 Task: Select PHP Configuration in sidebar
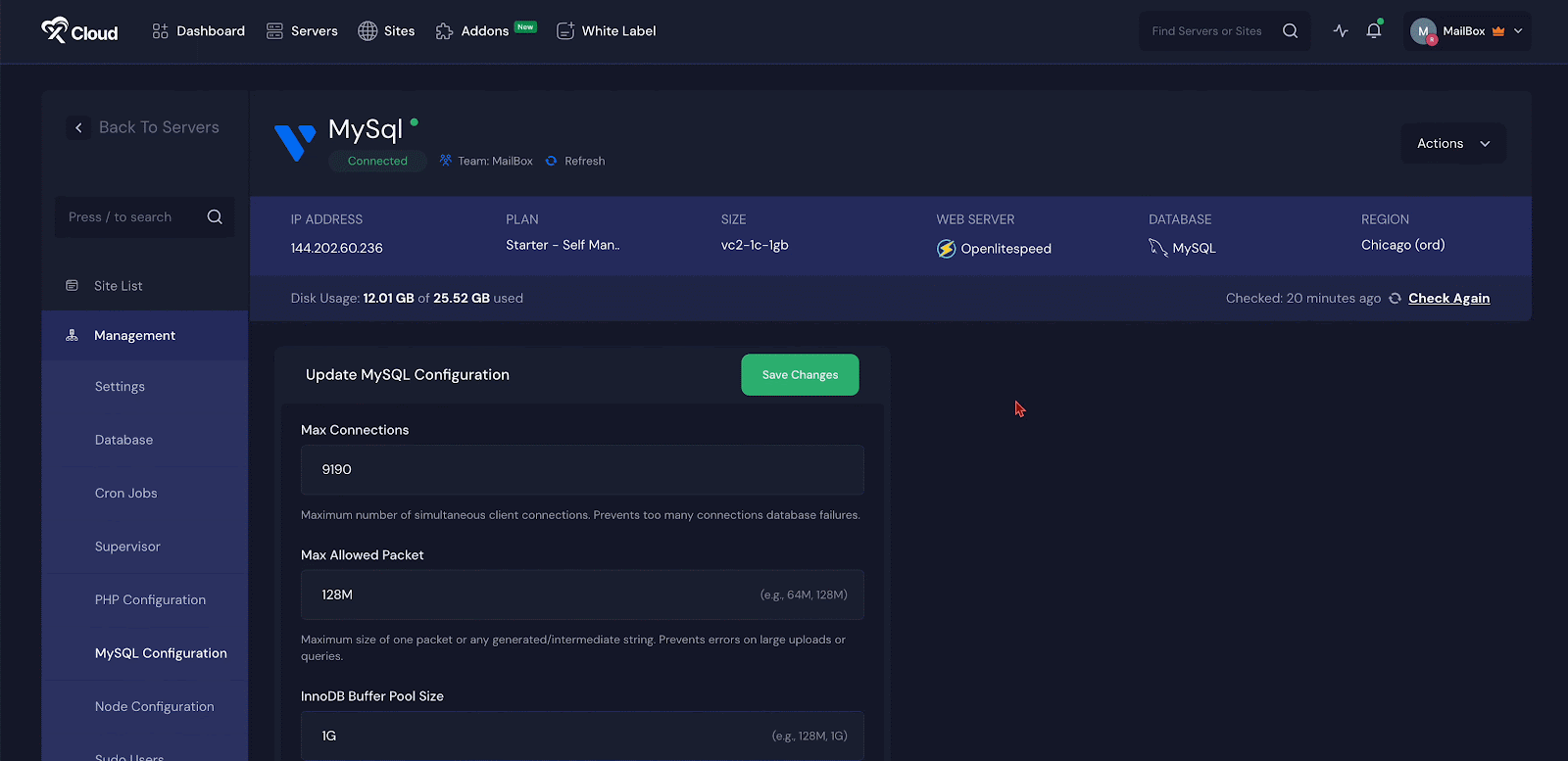tap(150, 600)
